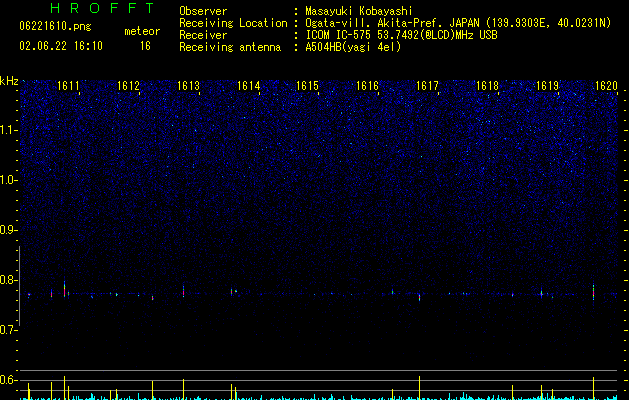Image resolution: width=629 pixels, height=400 pixels.
Task: Click the 0.6 kHz axis label
Action: tap(9, 380)
